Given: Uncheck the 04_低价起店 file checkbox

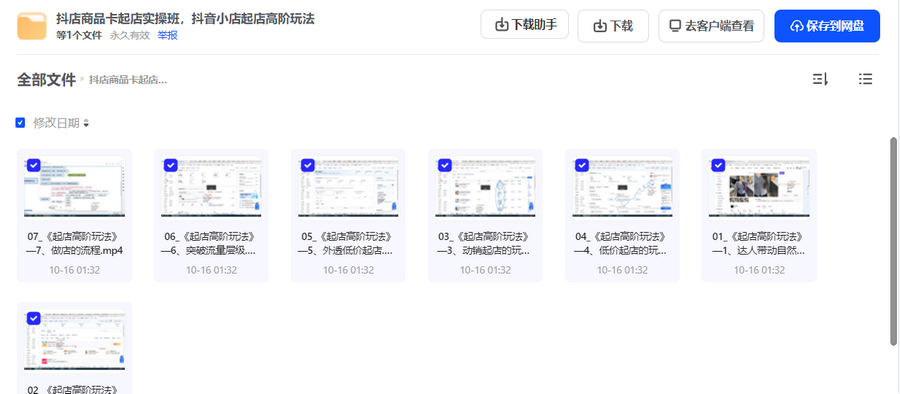Looking at the screenshot, I should click(x=581, y=165).
